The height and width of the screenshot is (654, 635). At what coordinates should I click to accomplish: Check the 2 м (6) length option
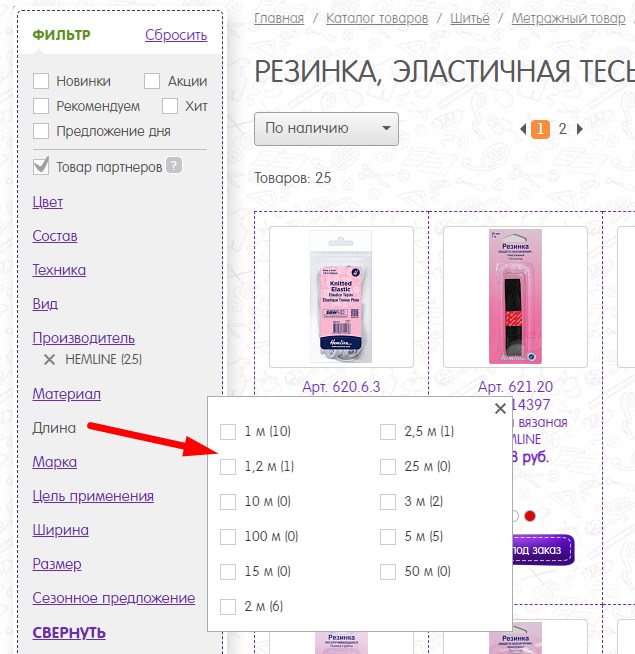(228, 606)
